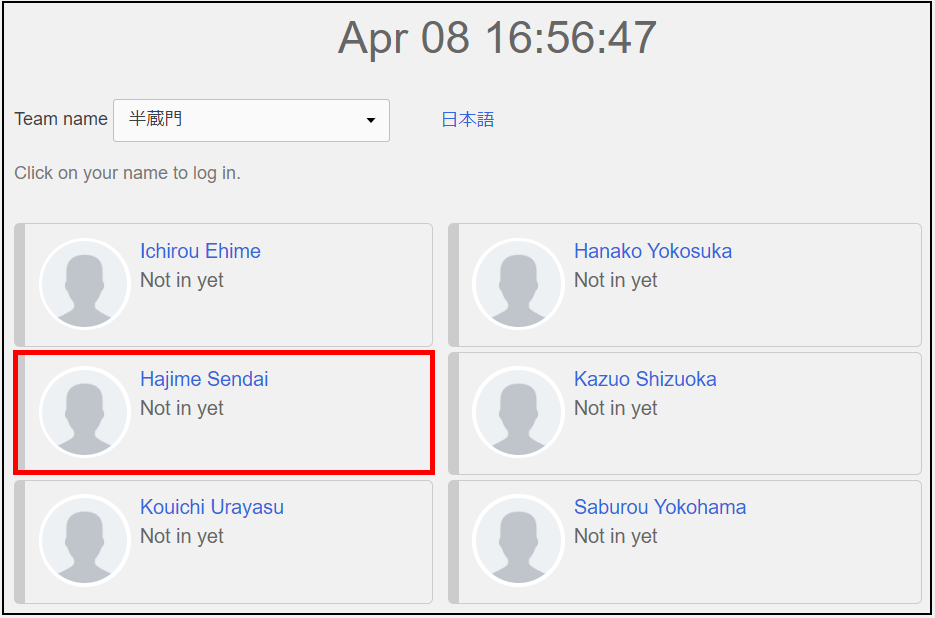Open the Kazuo Shizuoka name link
This screenshot has height=618, width=935.
point(645,379)
